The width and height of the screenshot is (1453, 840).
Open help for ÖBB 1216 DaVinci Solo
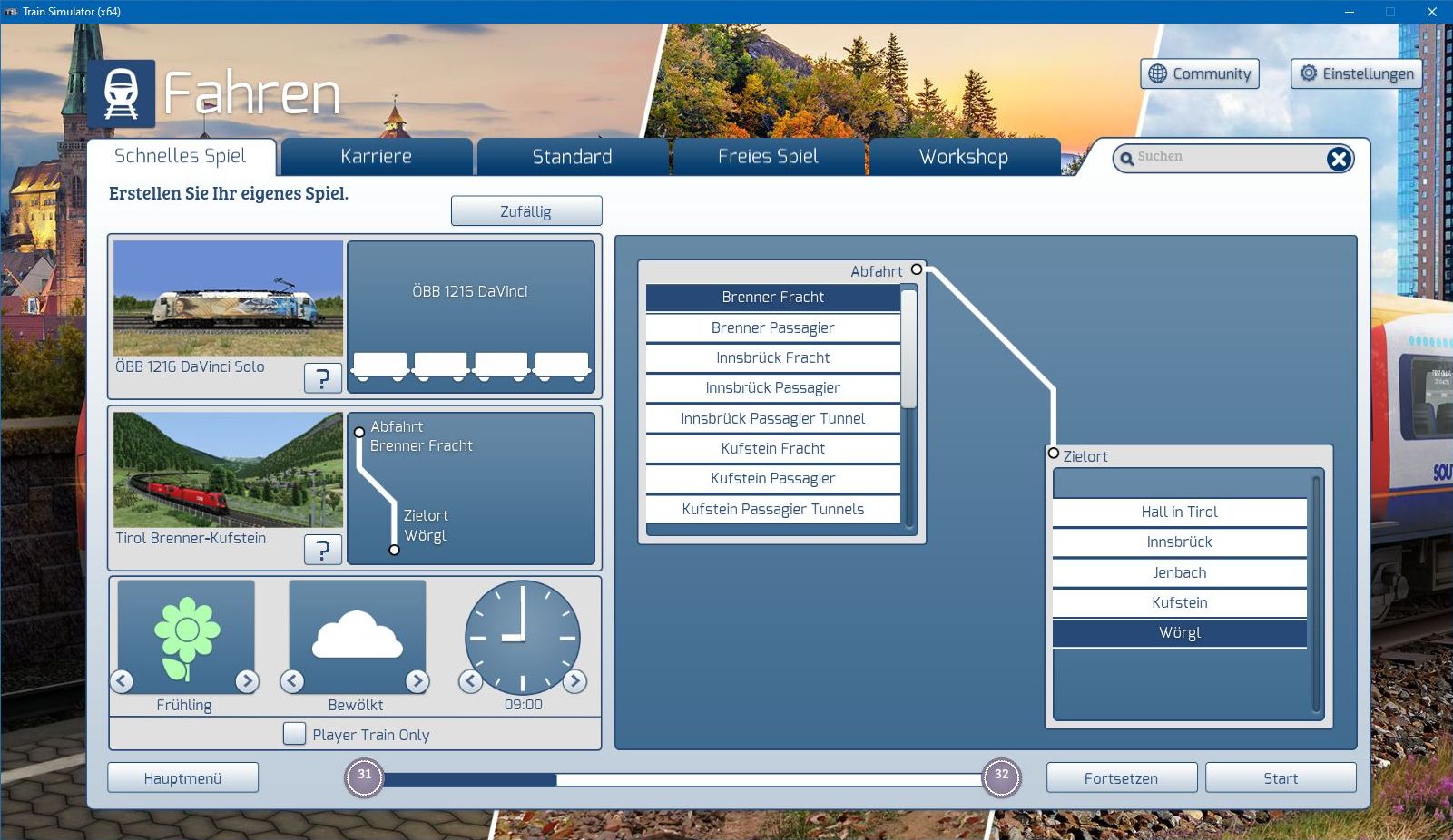(323, 378)
